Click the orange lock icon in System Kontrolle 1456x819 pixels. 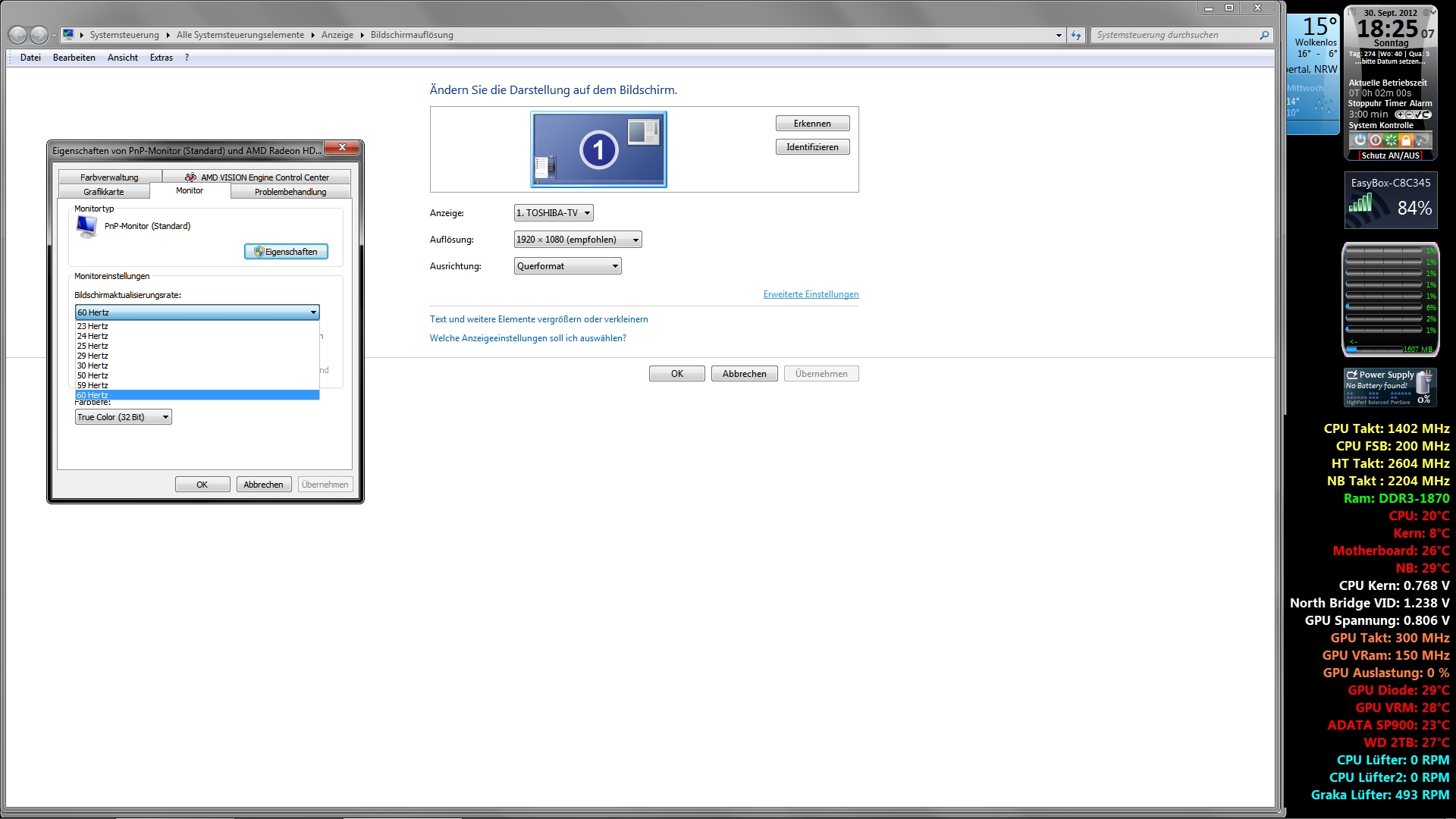click(x=1406, y=140)
